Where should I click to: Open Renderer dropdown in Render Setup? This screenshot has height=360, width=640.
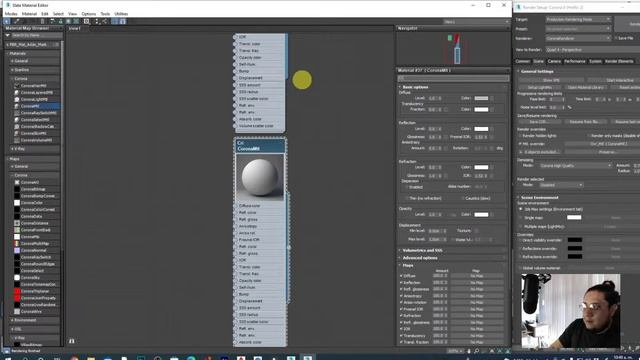(x=578, y=38)
